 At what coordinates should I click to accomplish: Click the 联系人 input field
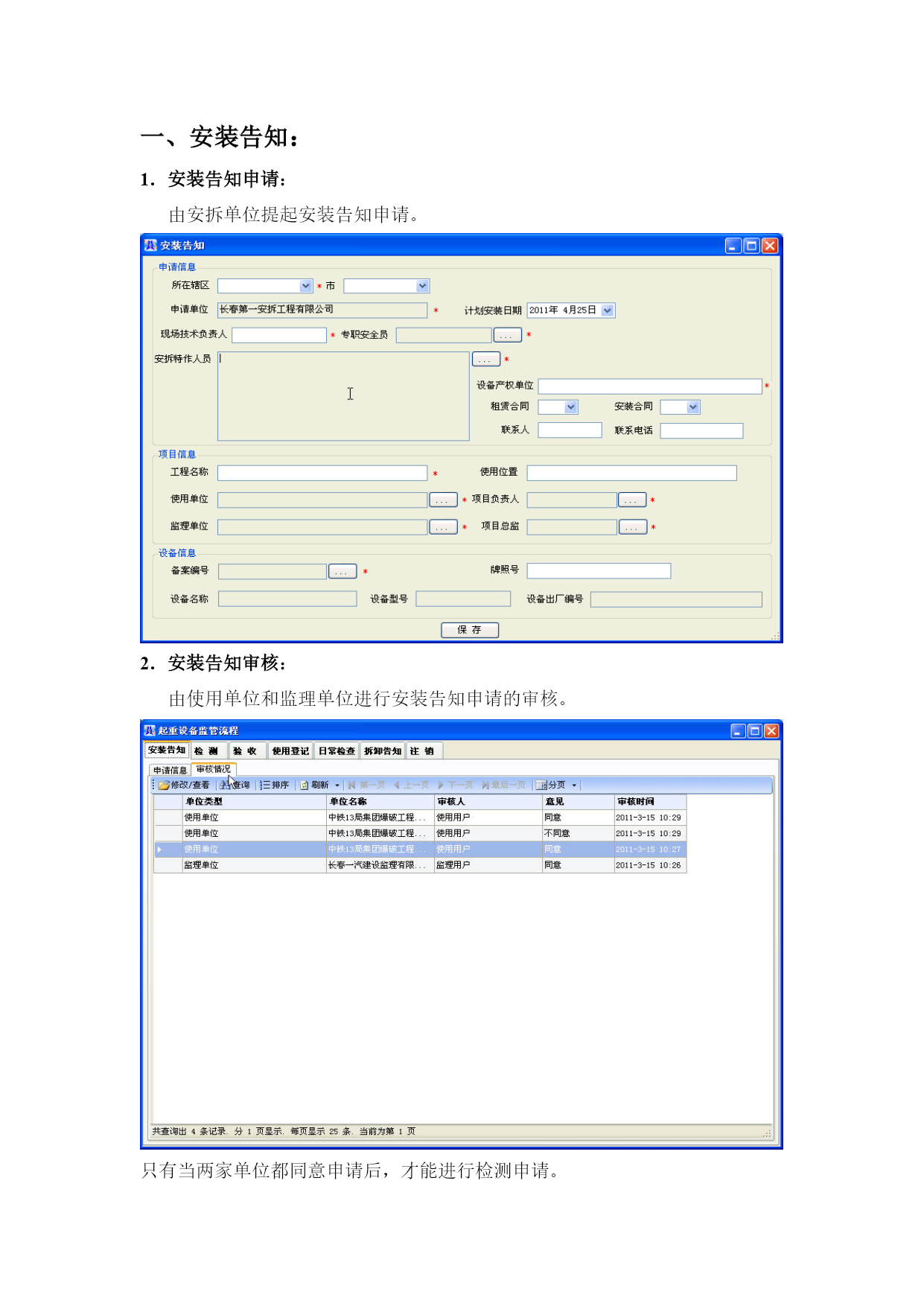570,430
